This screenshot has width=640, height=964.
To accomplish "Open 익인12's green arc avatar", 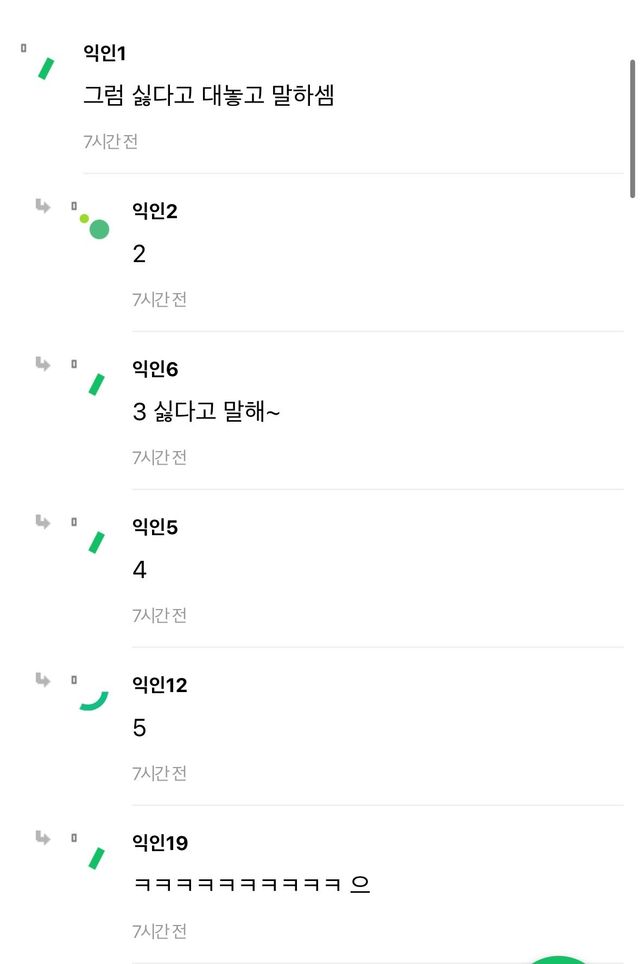I will [x=94, y=700].
